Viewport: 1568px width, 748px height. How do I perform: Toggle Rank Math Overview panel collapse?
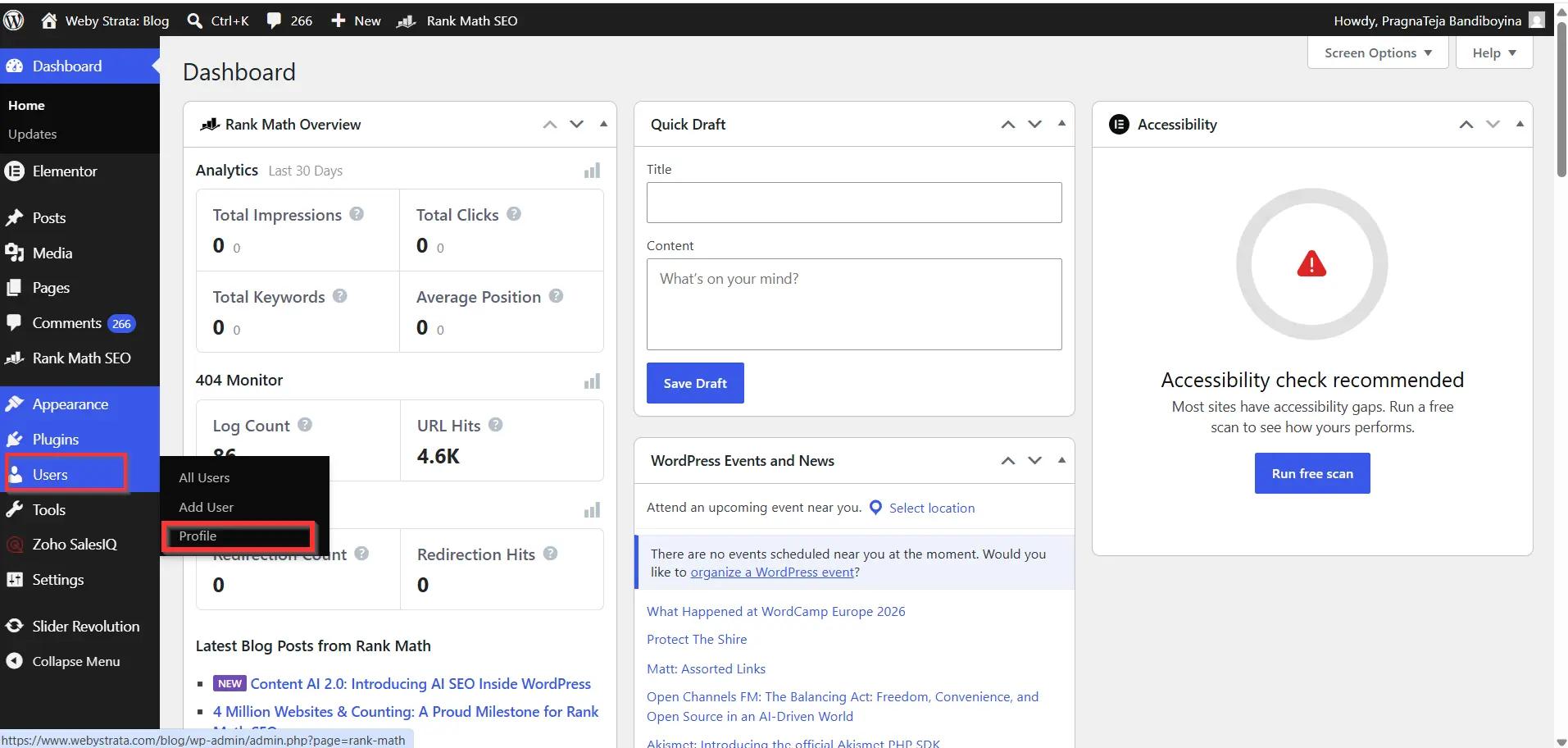click(604, 125)
